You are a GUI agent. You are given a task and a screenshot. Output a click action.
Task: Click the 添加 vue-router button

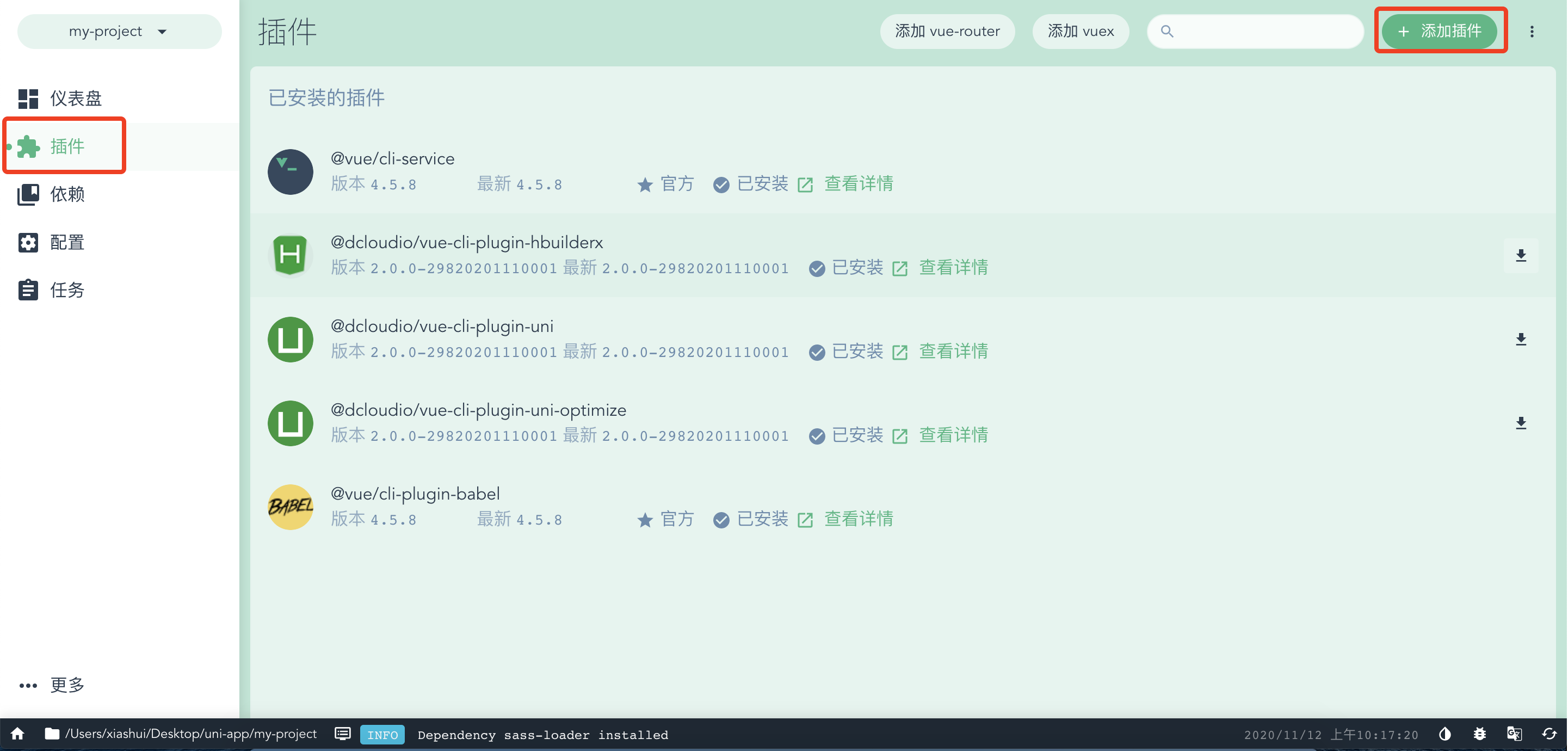tap(947, 32)
